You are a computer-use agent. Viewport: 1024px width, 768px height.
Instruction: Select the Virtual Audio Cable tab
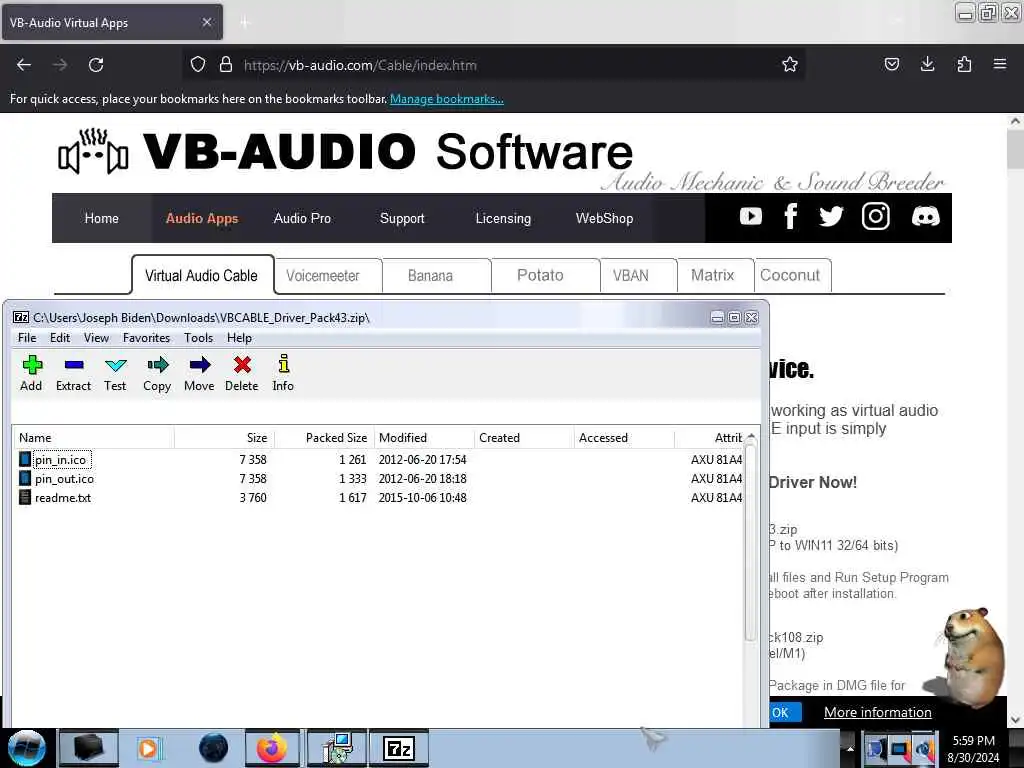[202, 275]
